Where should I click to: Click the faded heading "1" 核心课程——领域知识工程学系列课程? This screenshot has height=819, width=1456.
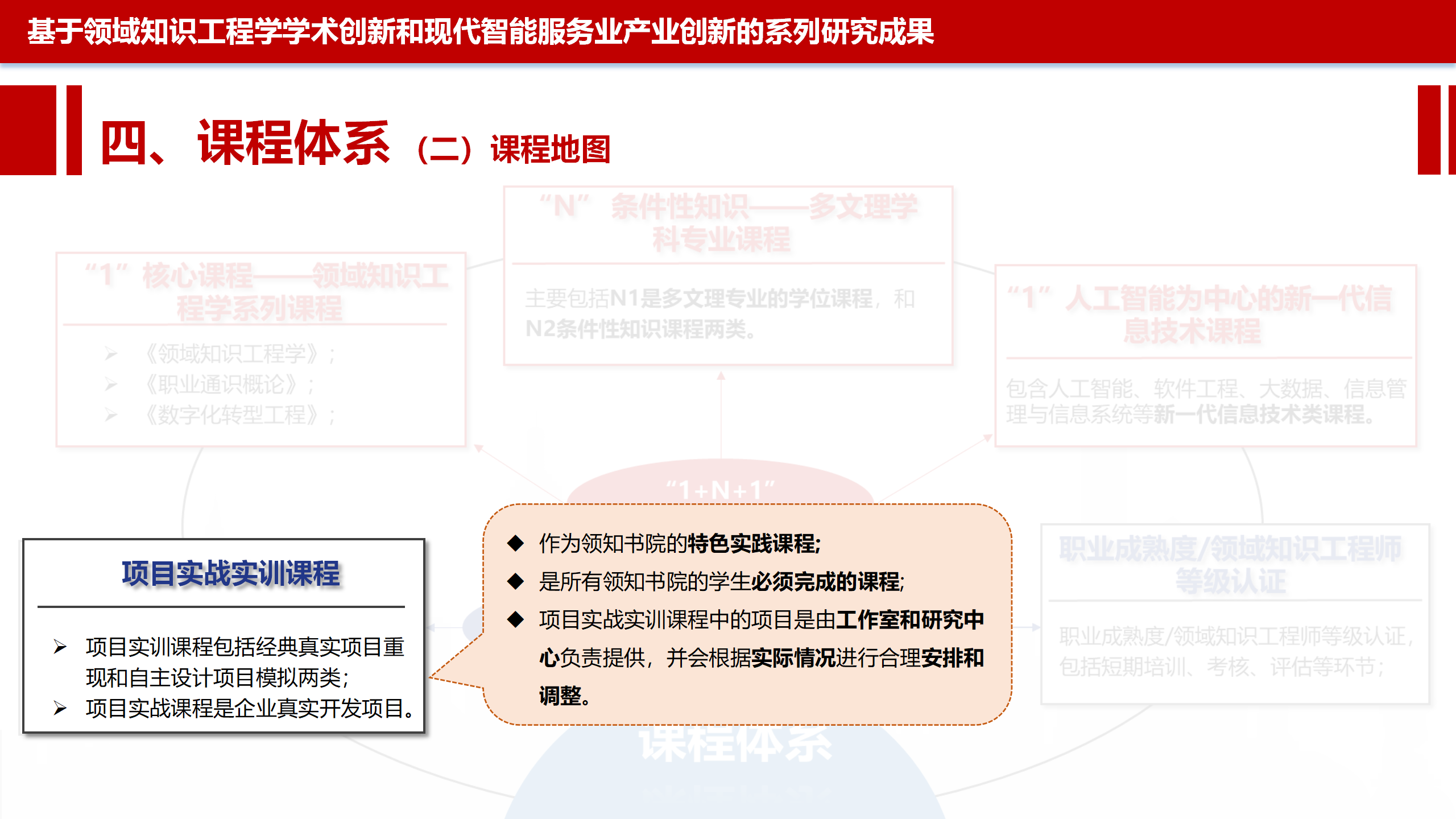click(x=267, y=292)
